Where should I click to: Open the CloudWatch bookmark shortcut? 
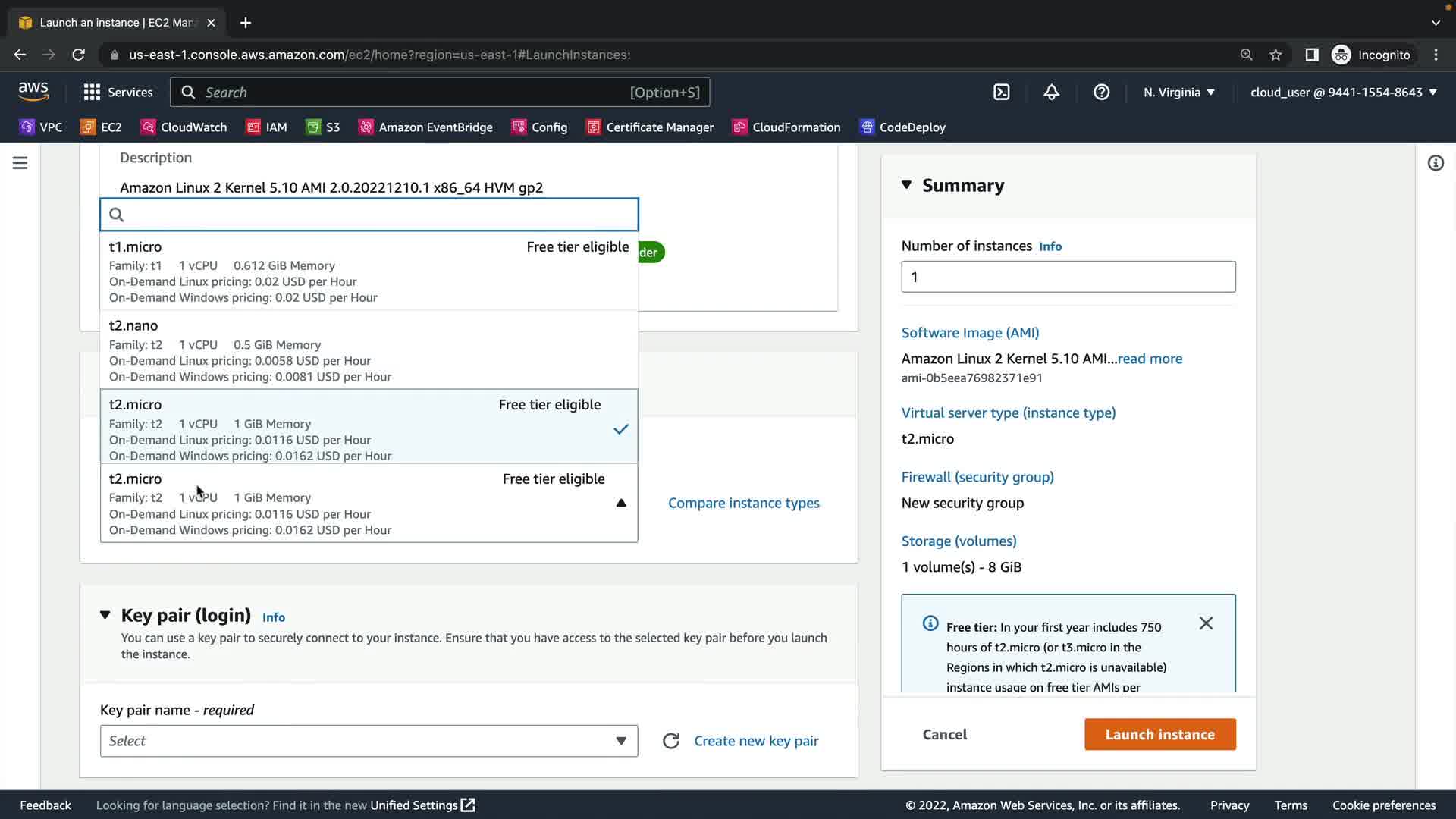click(184, 127)
